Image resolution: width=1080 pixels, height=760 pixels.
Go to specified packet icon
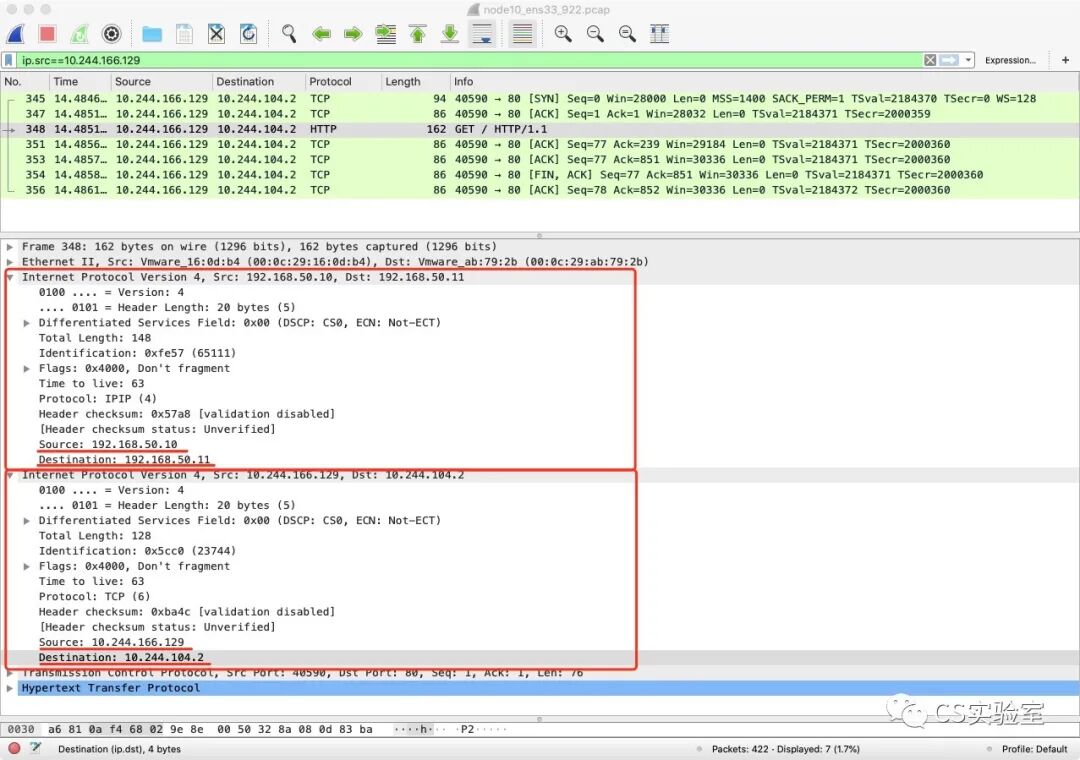point(386,34)
